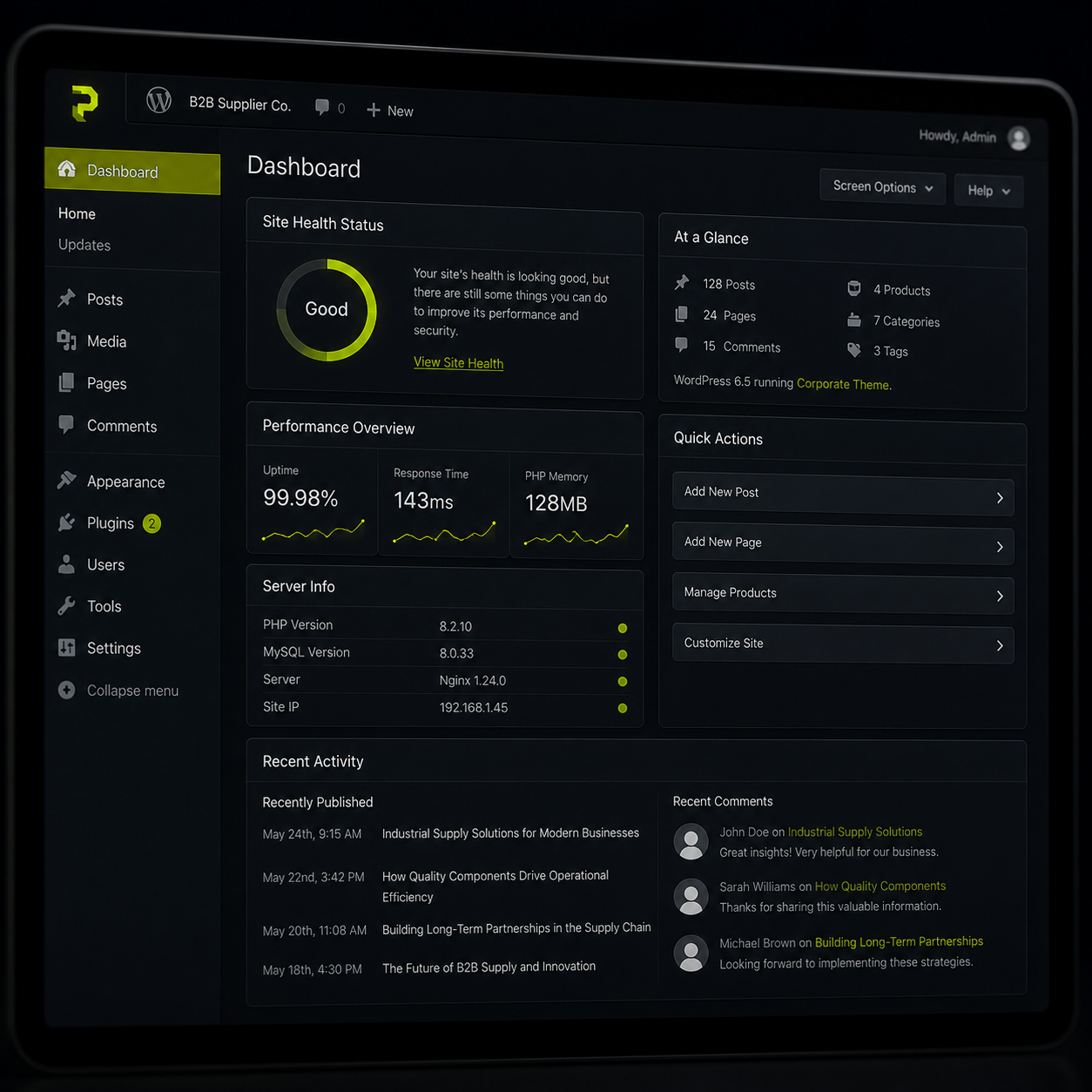
Task: Open the View Site Health link
Action: click(x=458, y=362)
